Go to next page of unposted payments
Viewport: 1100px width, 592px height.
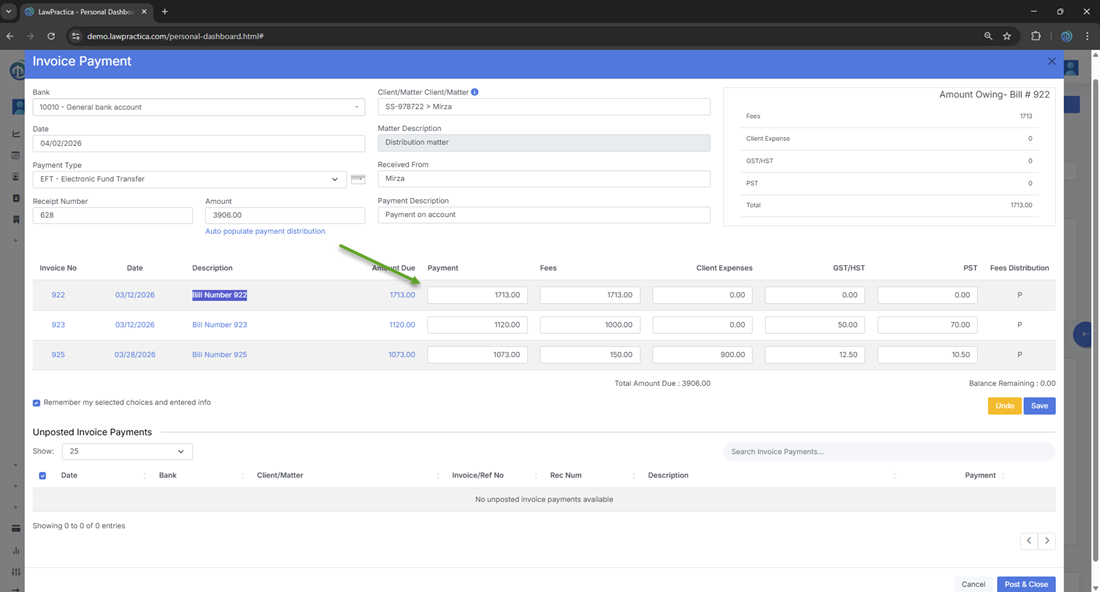[x=1047, y=541]
